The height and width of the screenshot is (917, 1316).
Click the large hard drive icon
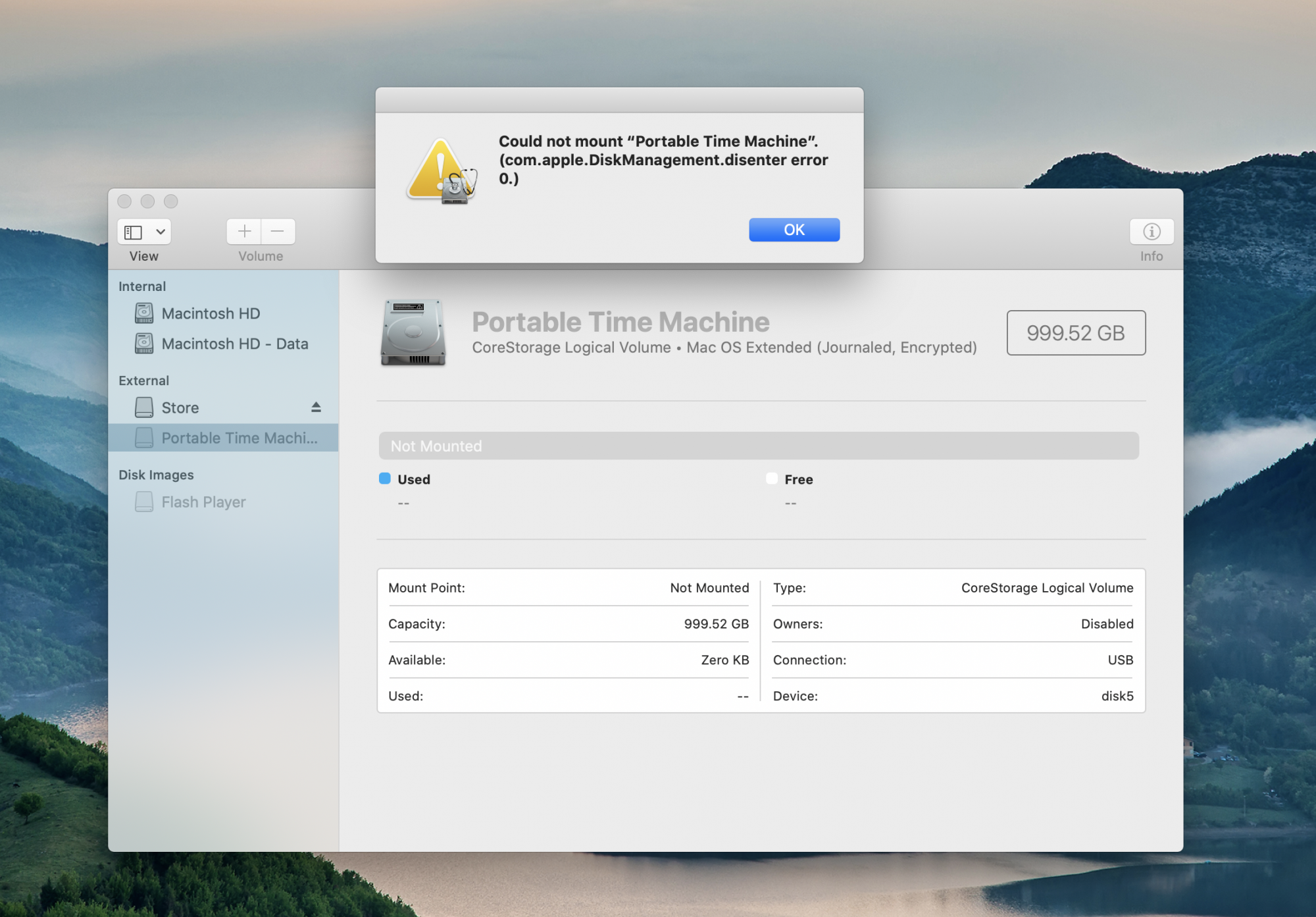(x=413, y=332)
